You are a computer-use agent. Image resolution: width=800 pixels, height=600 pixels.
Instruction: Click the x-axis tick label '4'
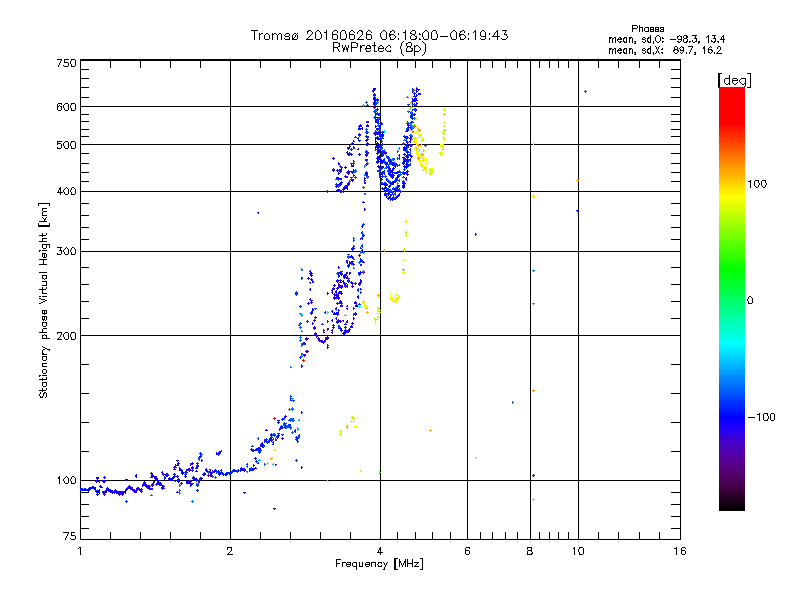(380, 551)
